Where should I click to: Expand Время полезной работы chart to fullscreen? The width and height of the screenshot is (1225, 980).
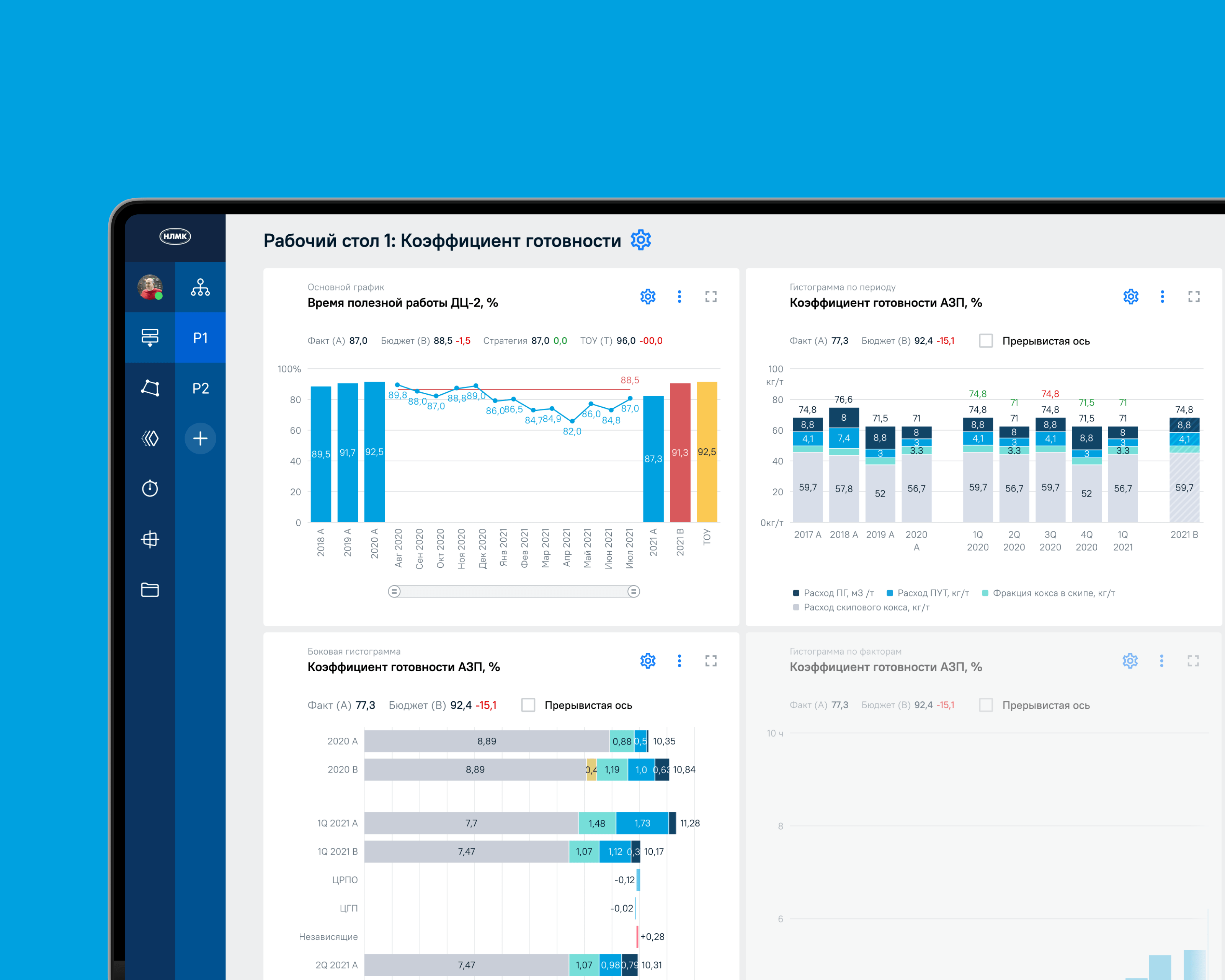tap(711, 297)
